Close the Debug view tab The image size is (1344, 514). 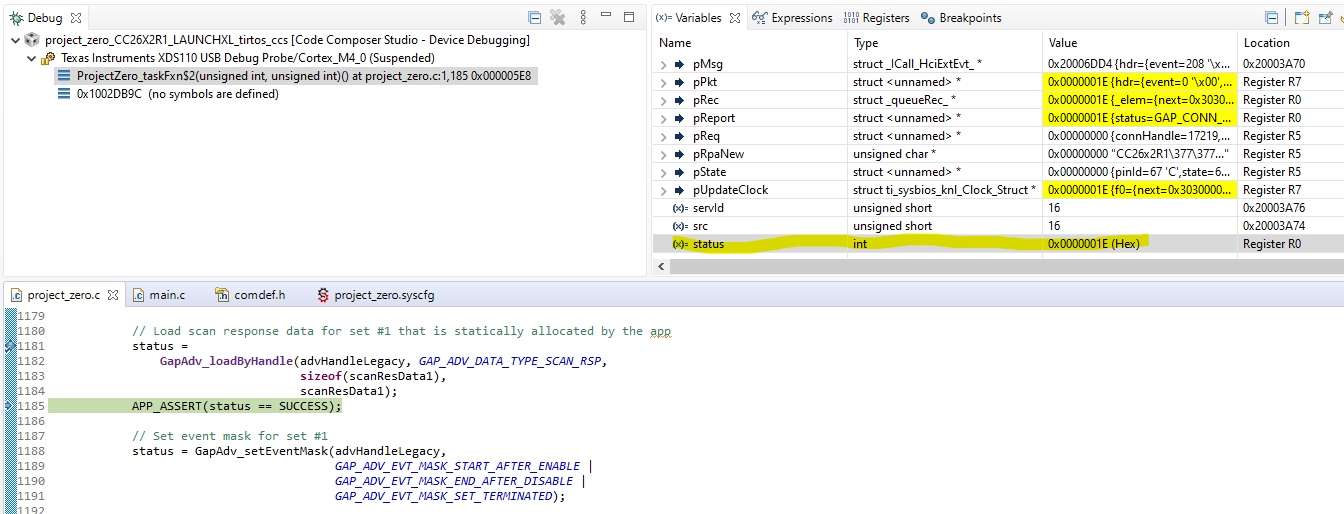[76, 18]
